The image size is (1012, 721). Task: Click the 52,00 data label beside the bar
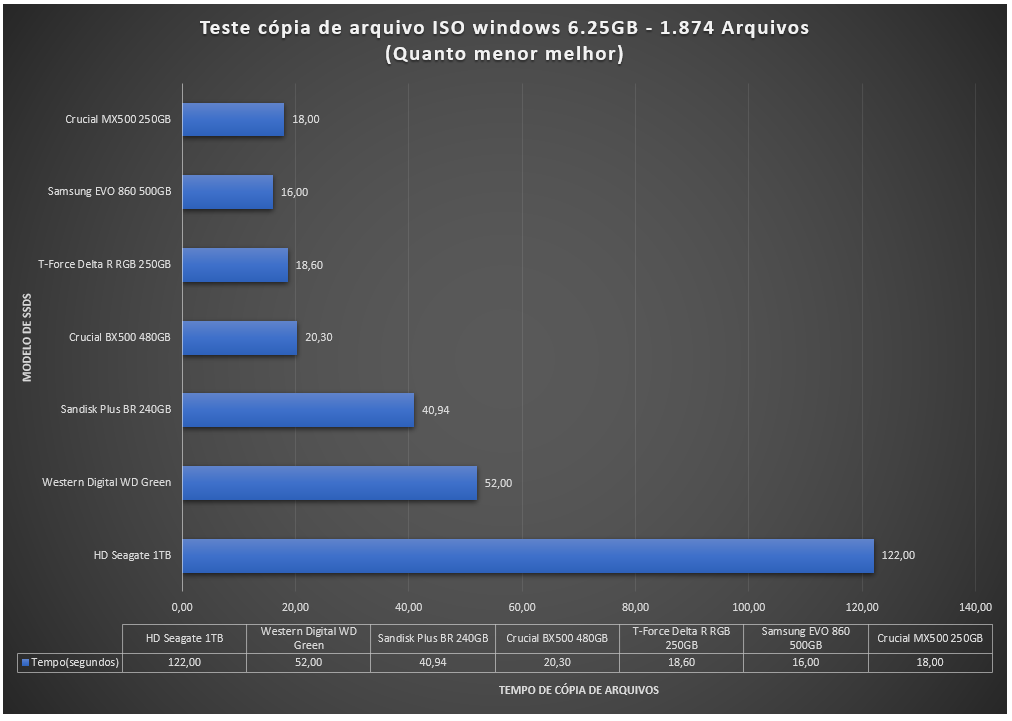click(498, 483)
